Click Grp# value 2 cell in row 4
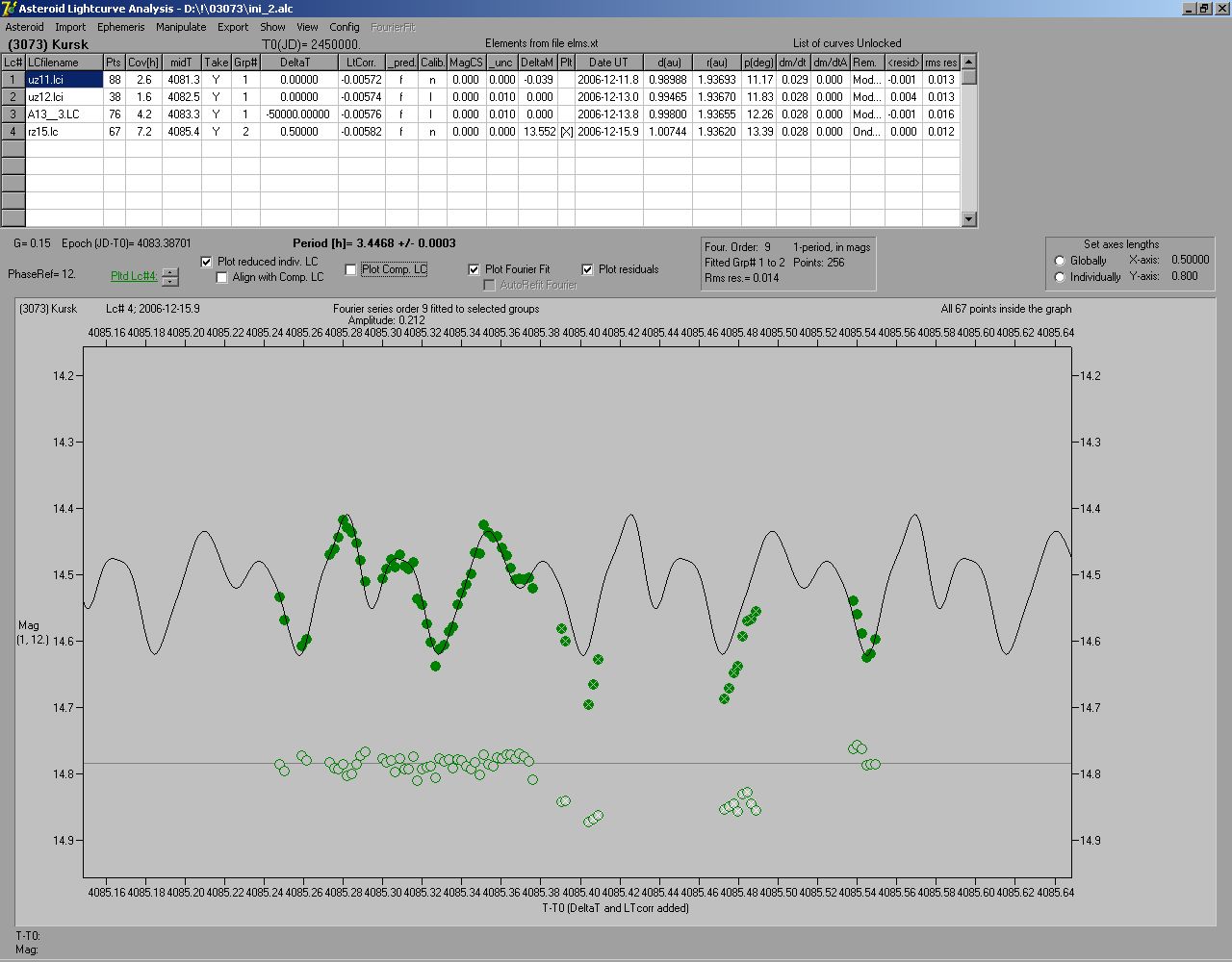Viewport: 1232px width, 962px height. tap(245, 132)
